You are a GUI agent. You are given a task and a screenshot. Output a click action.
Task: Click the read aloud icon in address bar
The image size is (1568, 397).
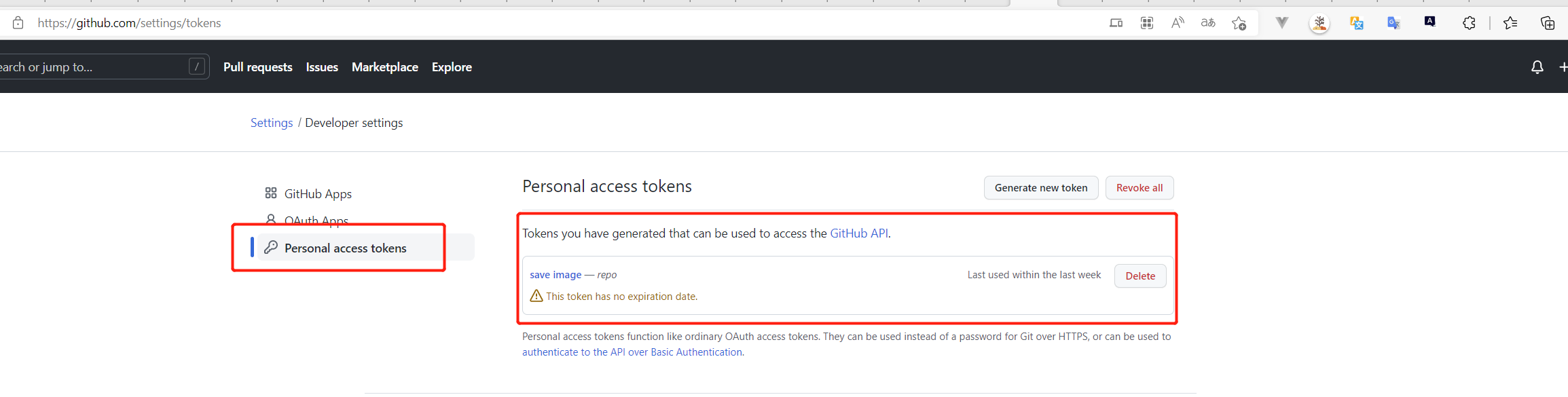[x=1178, y=23]
